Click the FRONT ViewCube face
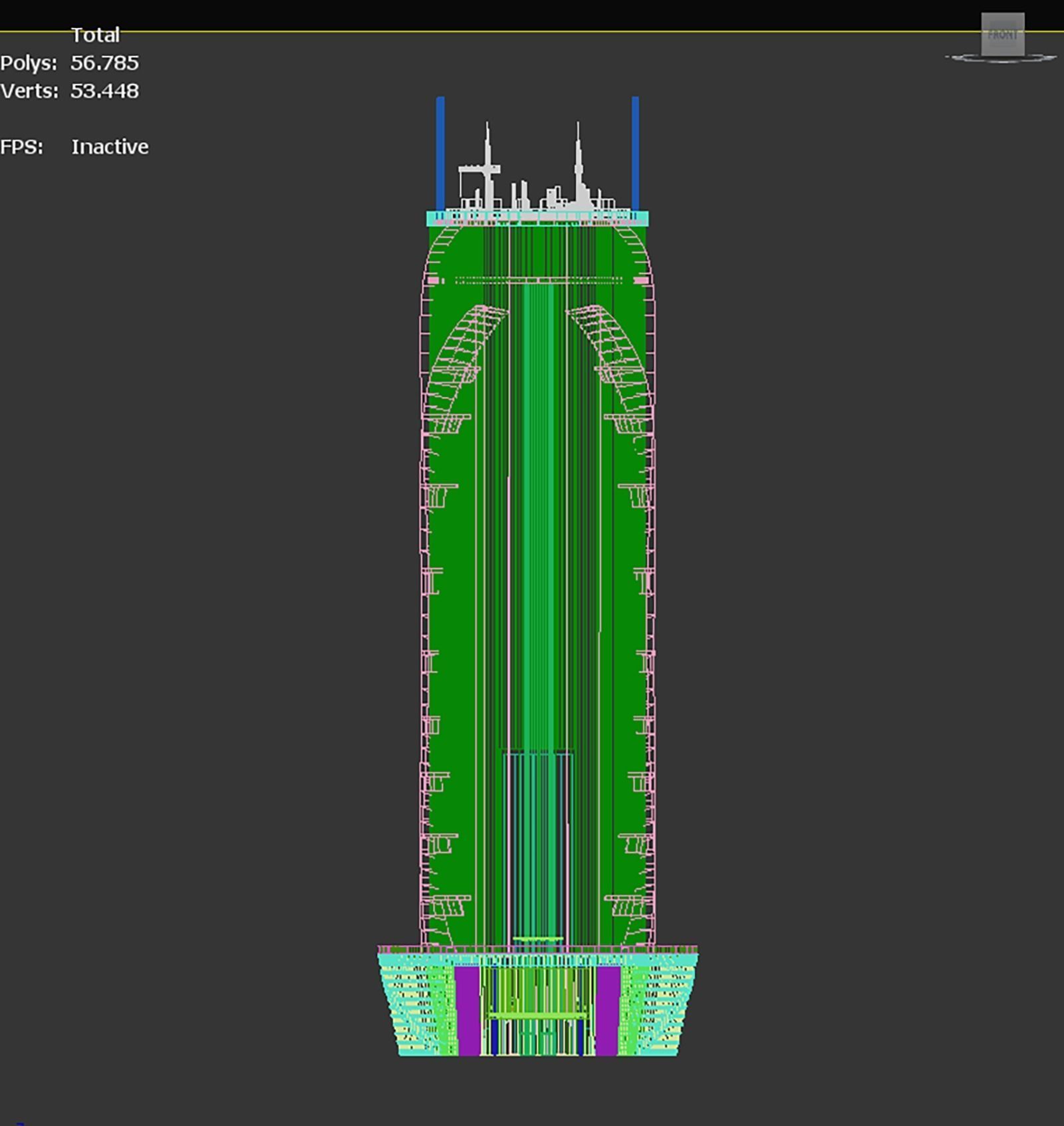 click(x=1002, y=35)
